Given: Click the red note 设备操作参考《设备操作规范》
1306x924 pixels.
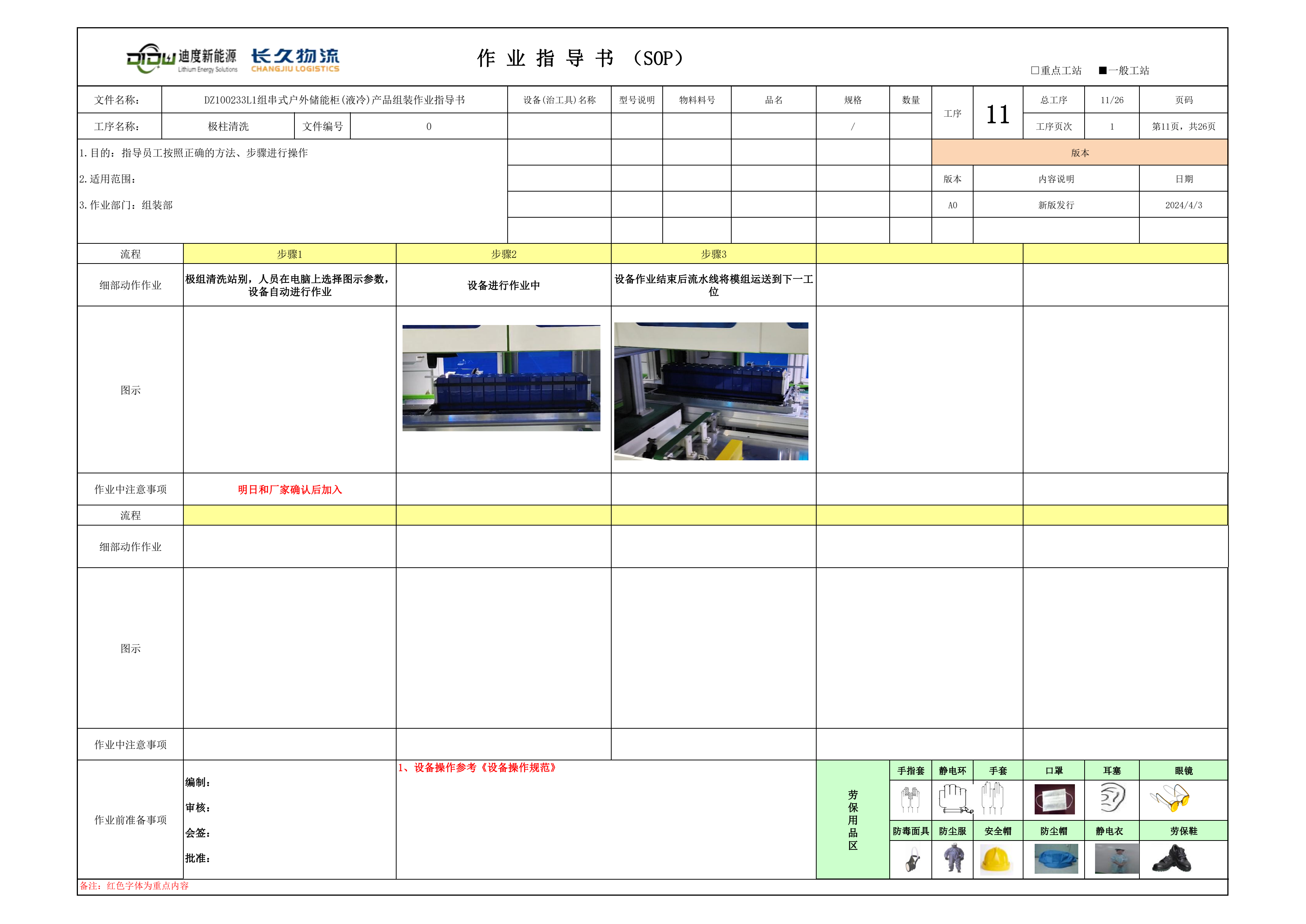Looking at the screenshot, I should click(478, 767).
